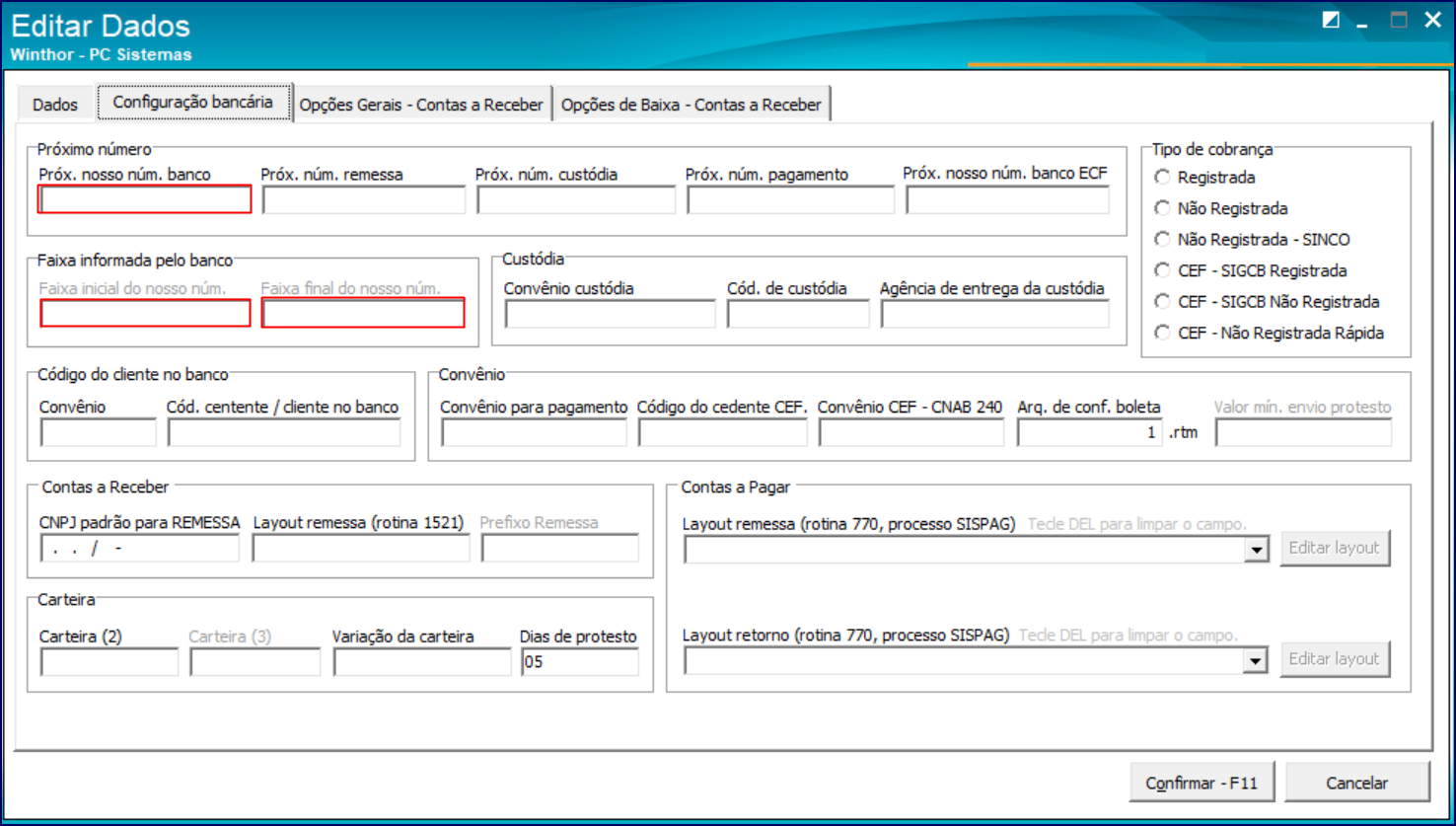Image resolution: width=1456 pixels, height=826 pixels.
Task: Click Convênio field in Código do cliente
Action: pos(99,432)
